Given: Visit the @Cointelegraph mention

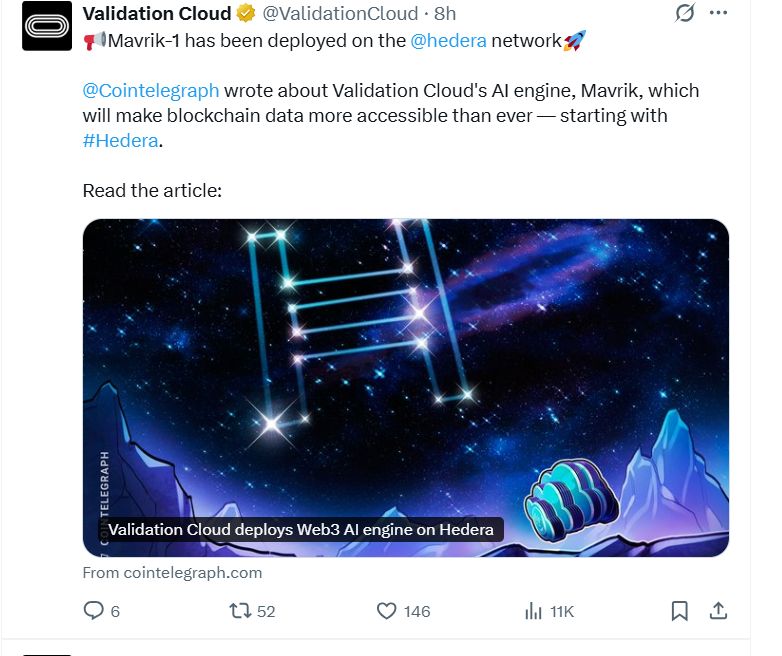Looking at the screenshot, I should click(x=151, y=90).
